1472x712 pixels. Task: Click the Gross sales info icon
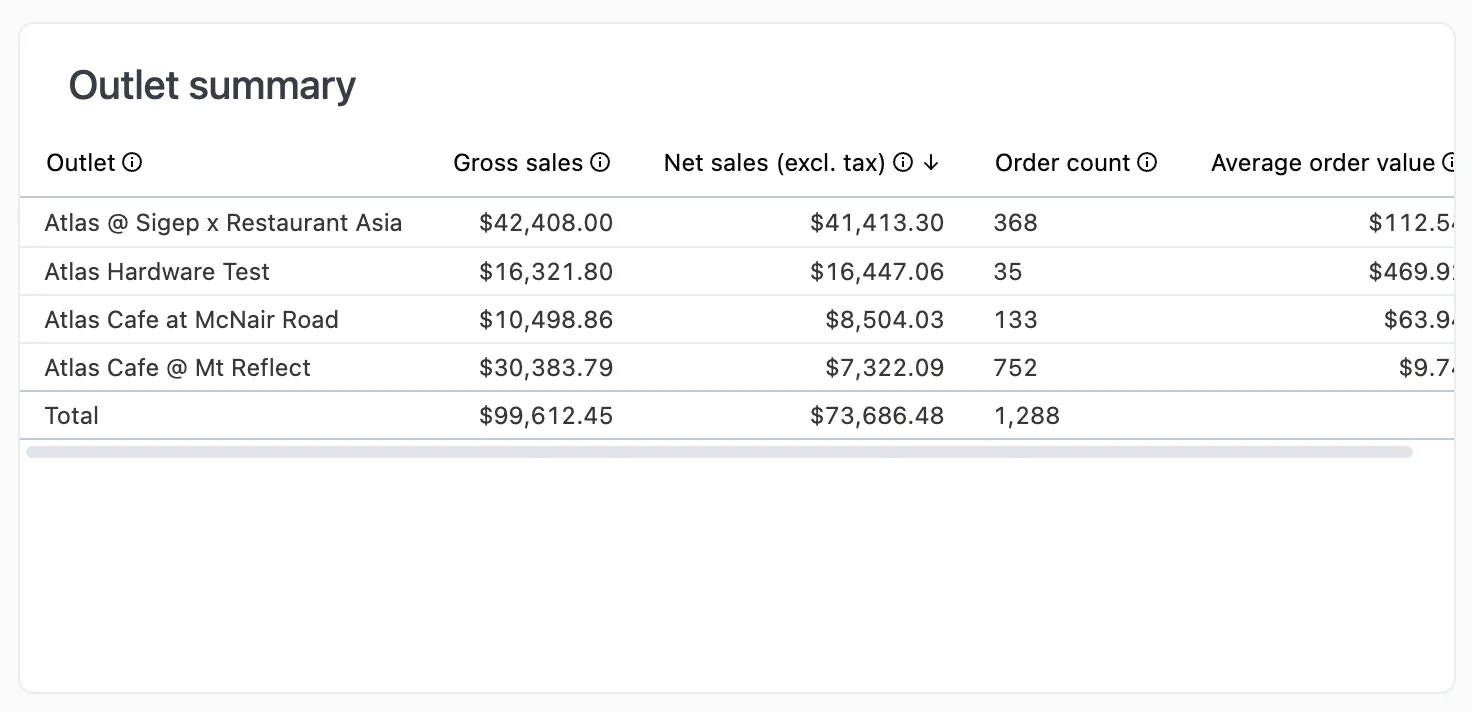coord(599,162)
